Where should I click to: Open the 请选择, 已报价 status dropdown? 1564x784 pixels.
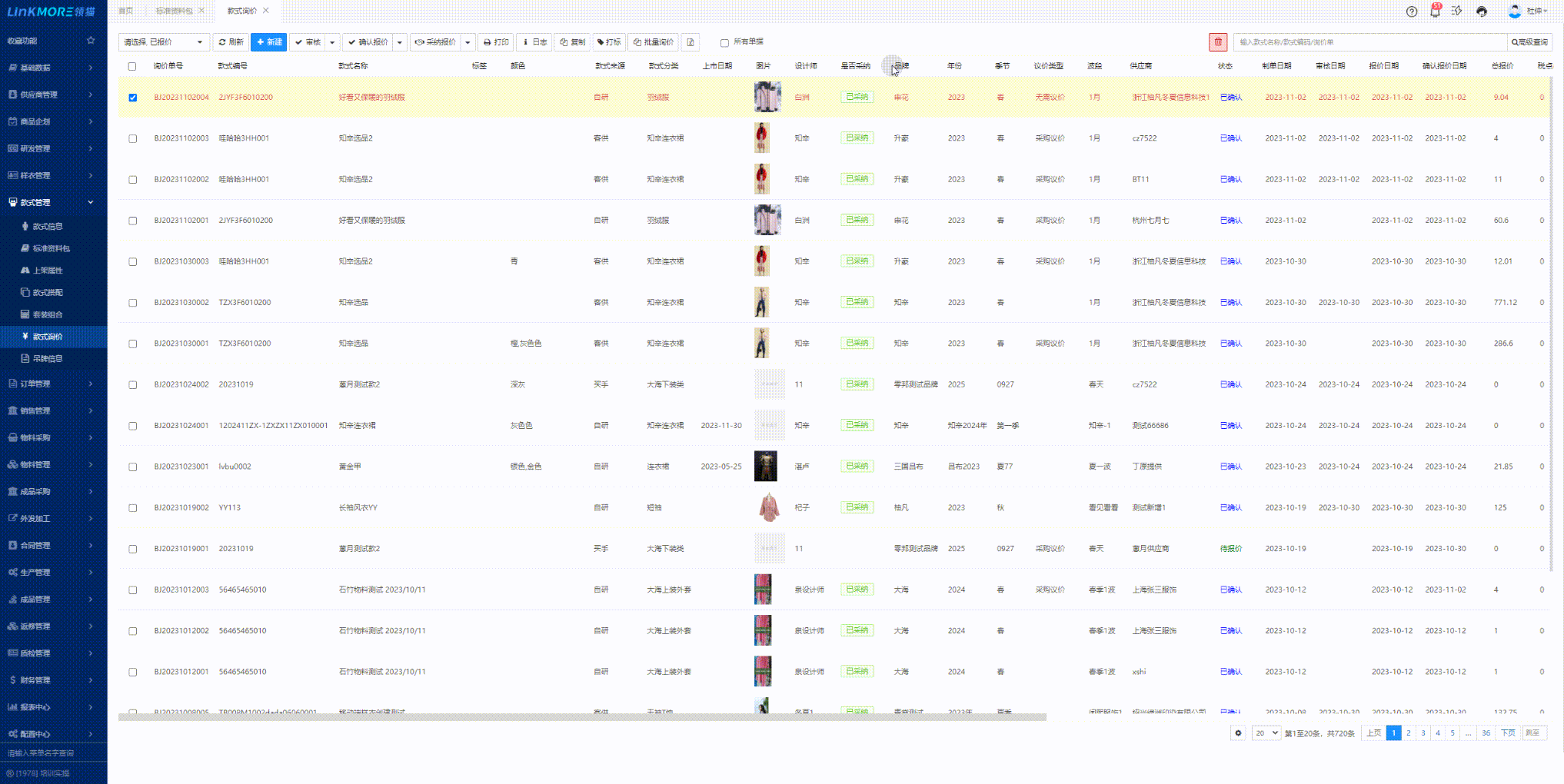pos(163,42)
